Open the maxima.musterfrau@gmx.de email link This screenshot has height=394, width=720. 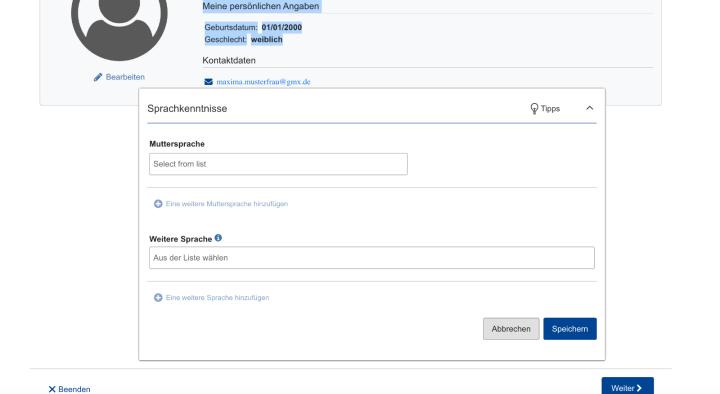coord(263,82)
